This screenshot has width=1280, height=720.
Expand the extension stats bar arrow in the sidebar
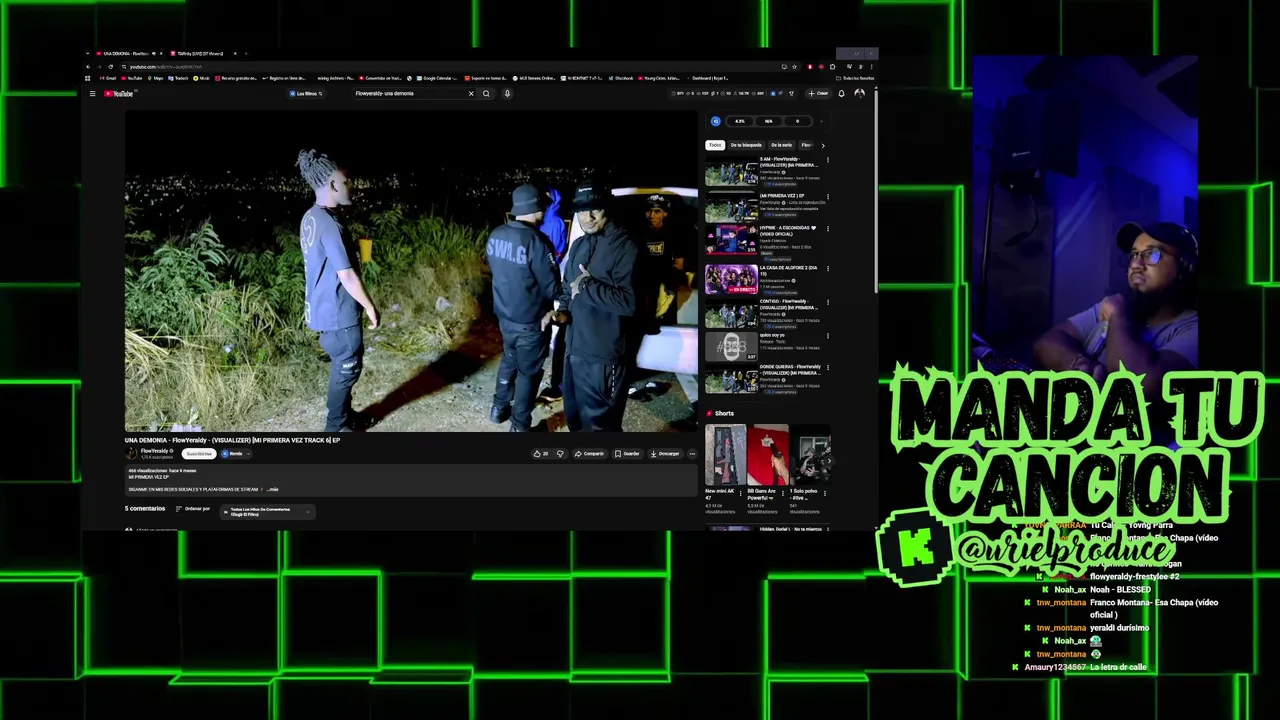point(821,121)
